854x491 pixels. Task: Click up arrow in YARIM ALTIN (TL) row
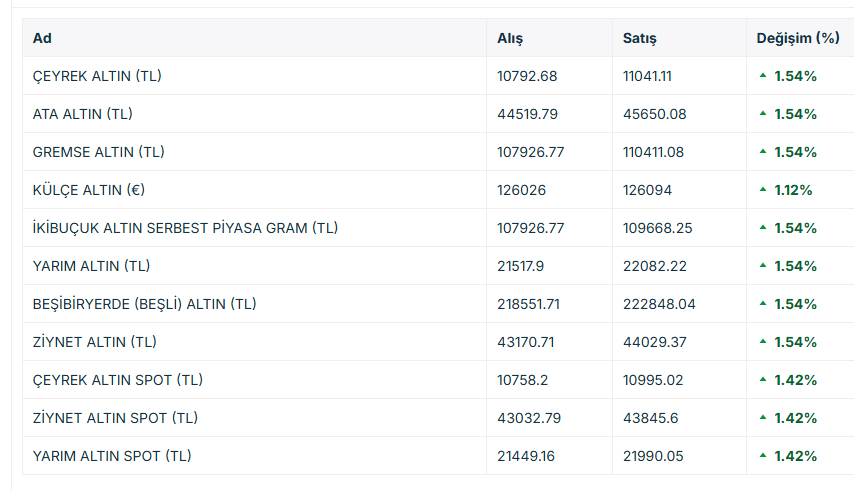pyautogui.click(x=763, y=266)
